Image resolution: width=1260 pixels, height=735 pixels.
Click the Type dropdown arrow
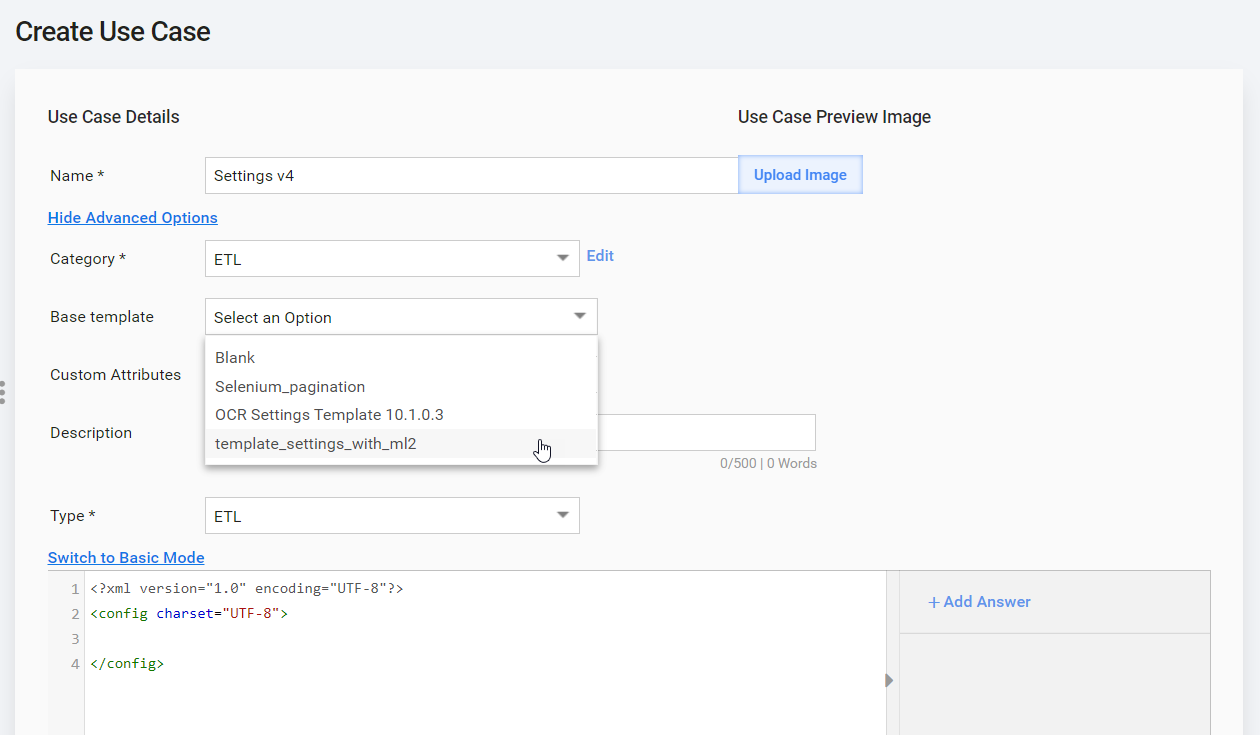(563, 516)
